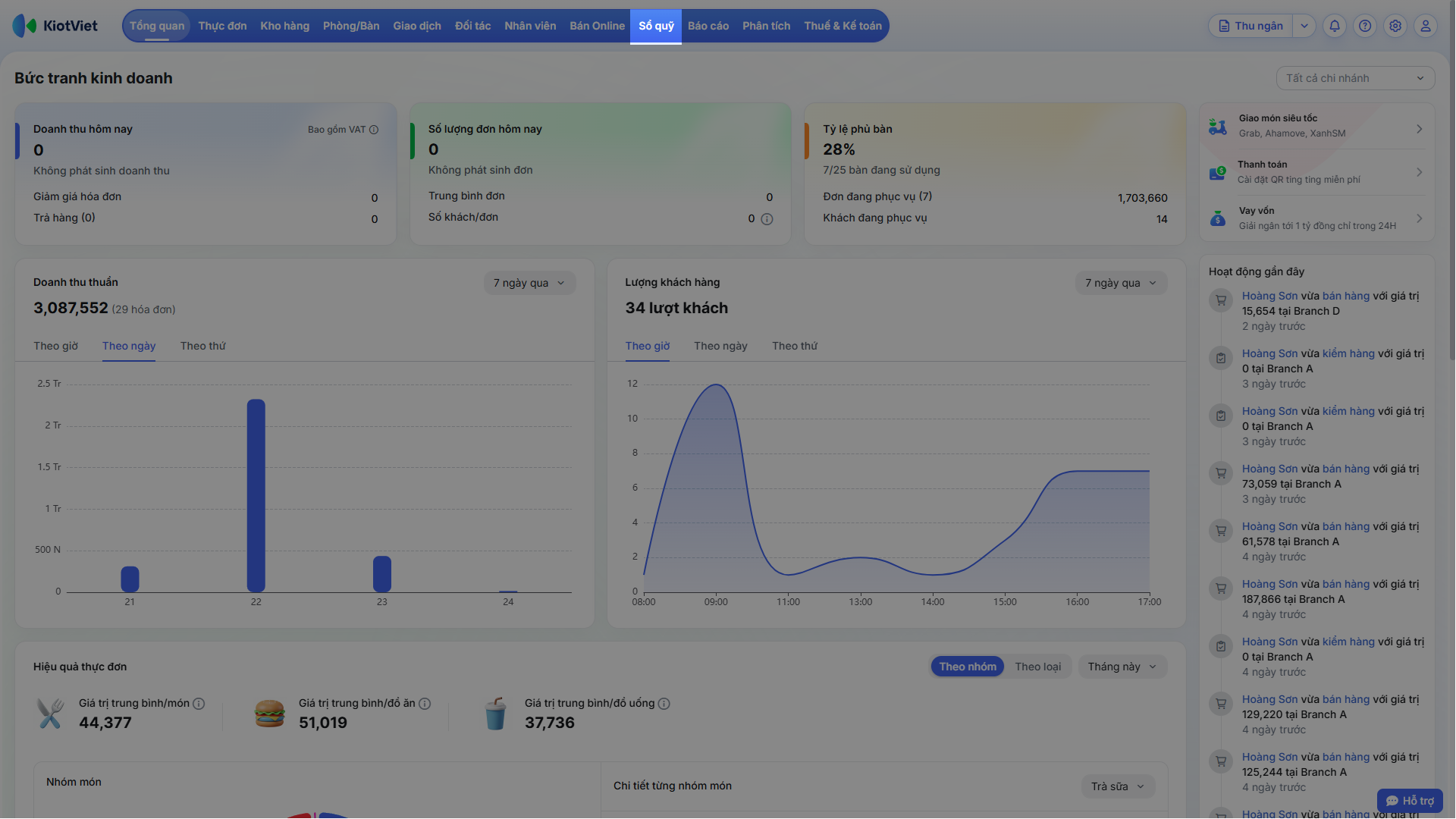Select the Theo nhóm toggle option

pos(968,667)
